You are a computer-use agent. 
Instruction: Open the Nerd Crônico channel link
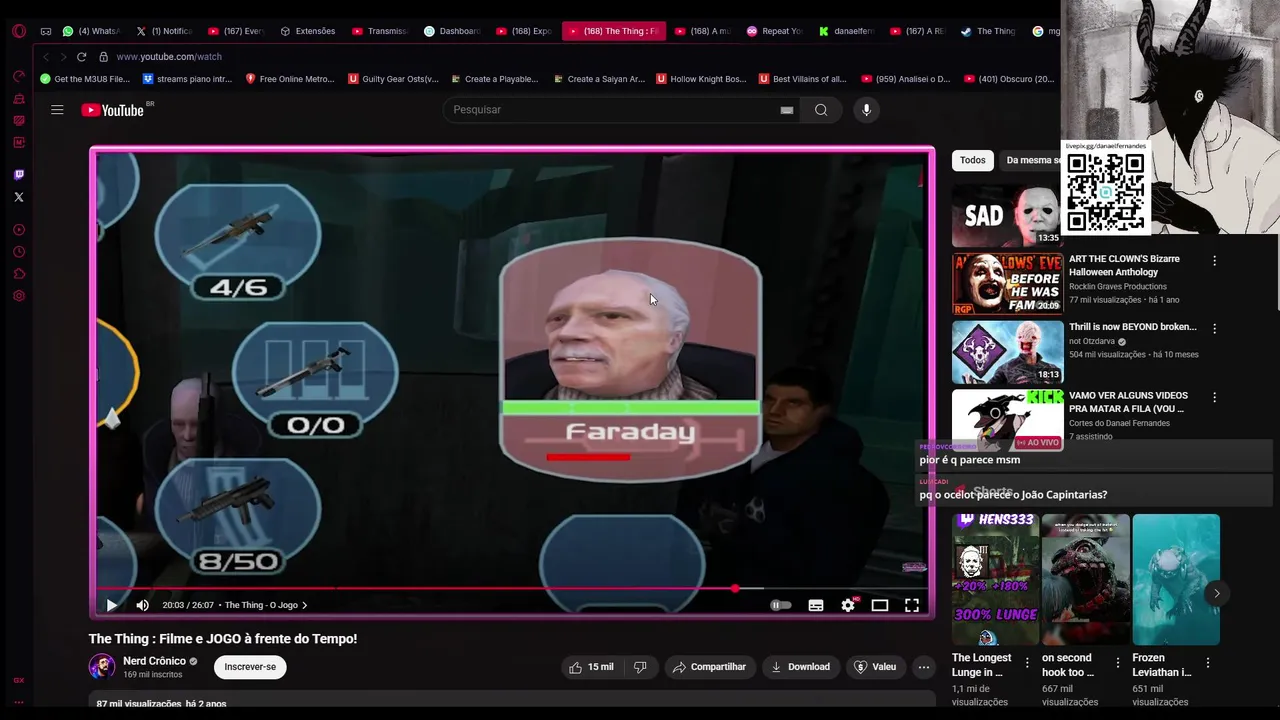(x=154, y=661)
